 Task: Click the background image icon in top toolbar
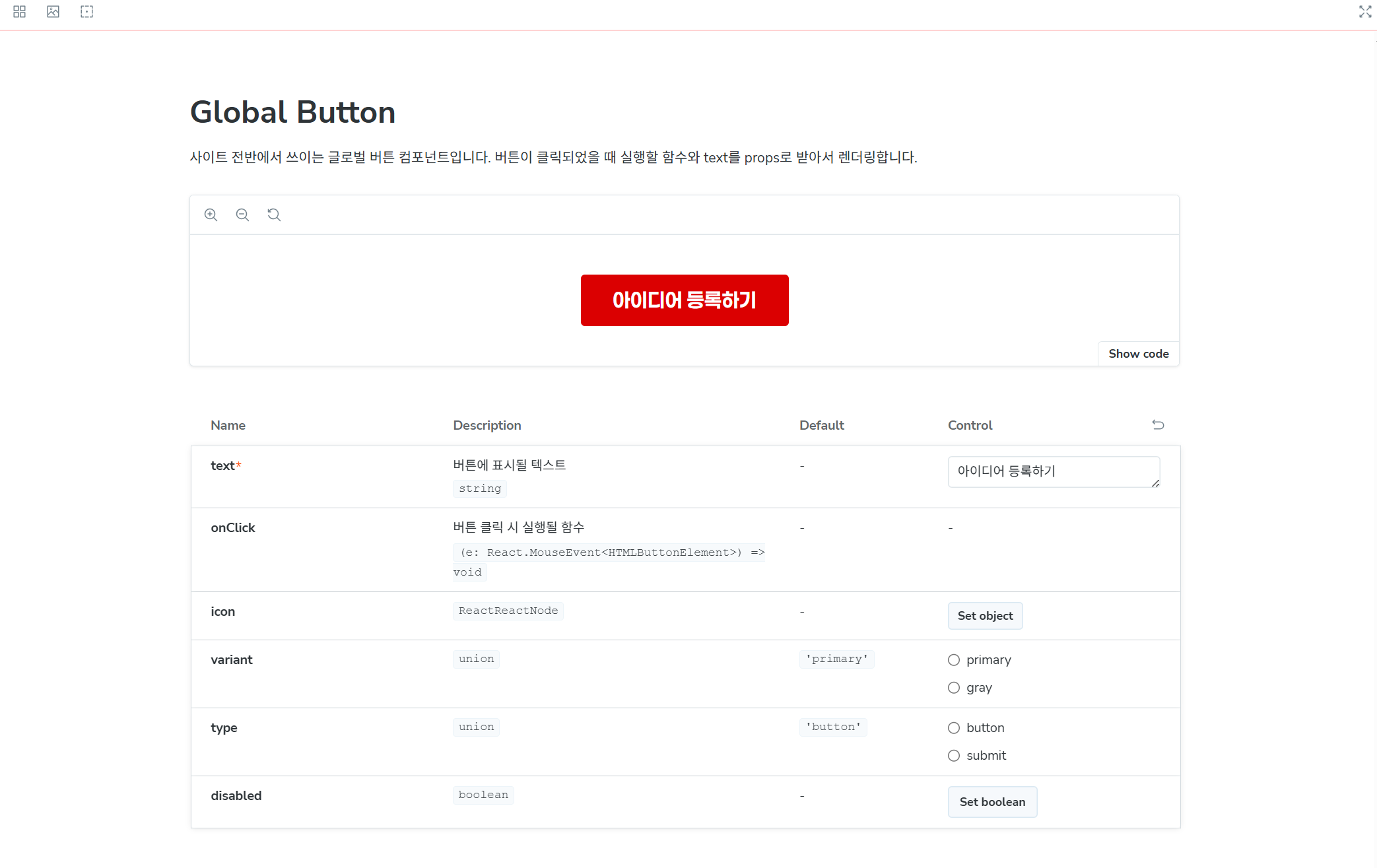(53, 12)
